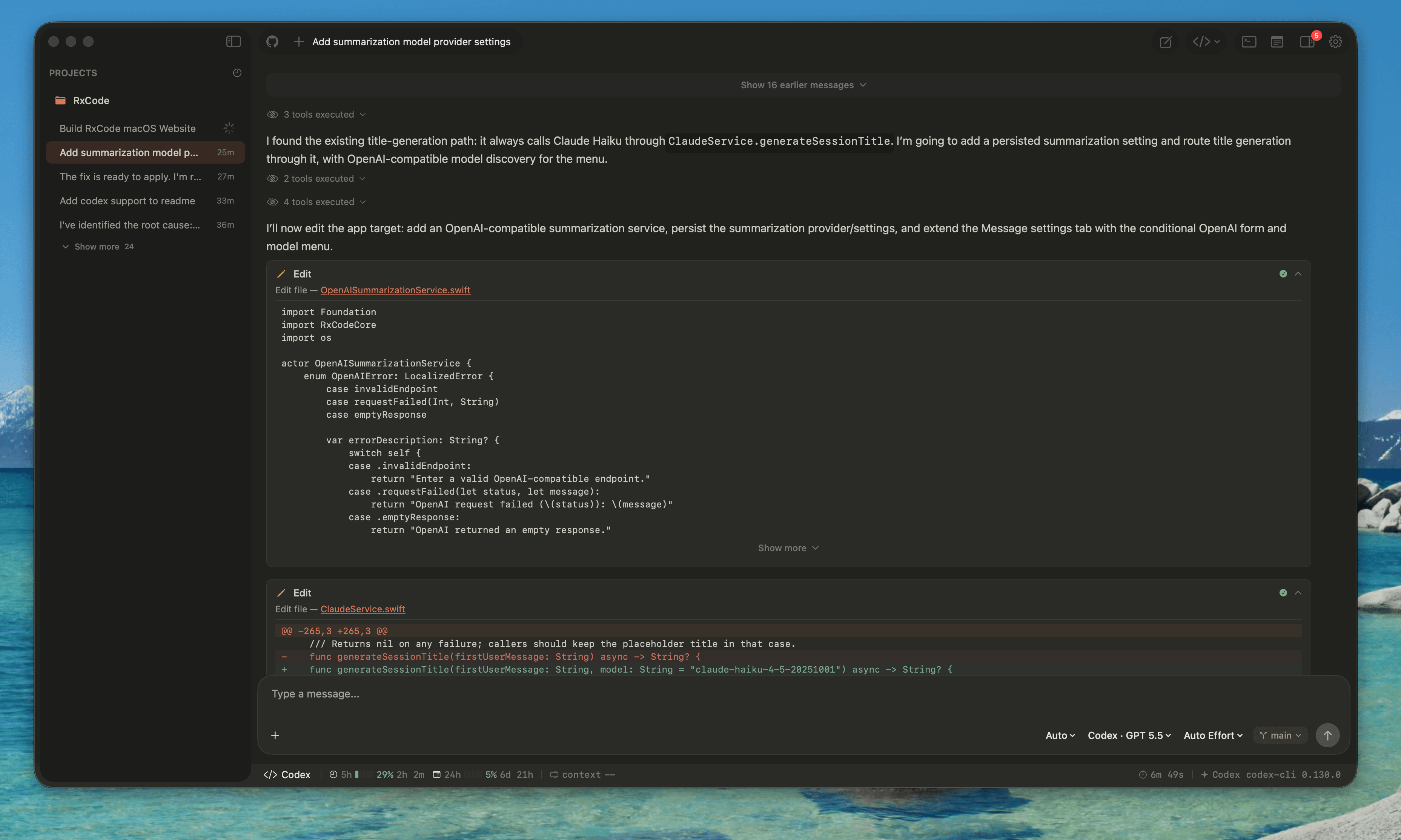This screenshot has height=840, width=1401.
Task: Expand Show more 24 sessions in sidebar
Action: click(98, 247)
